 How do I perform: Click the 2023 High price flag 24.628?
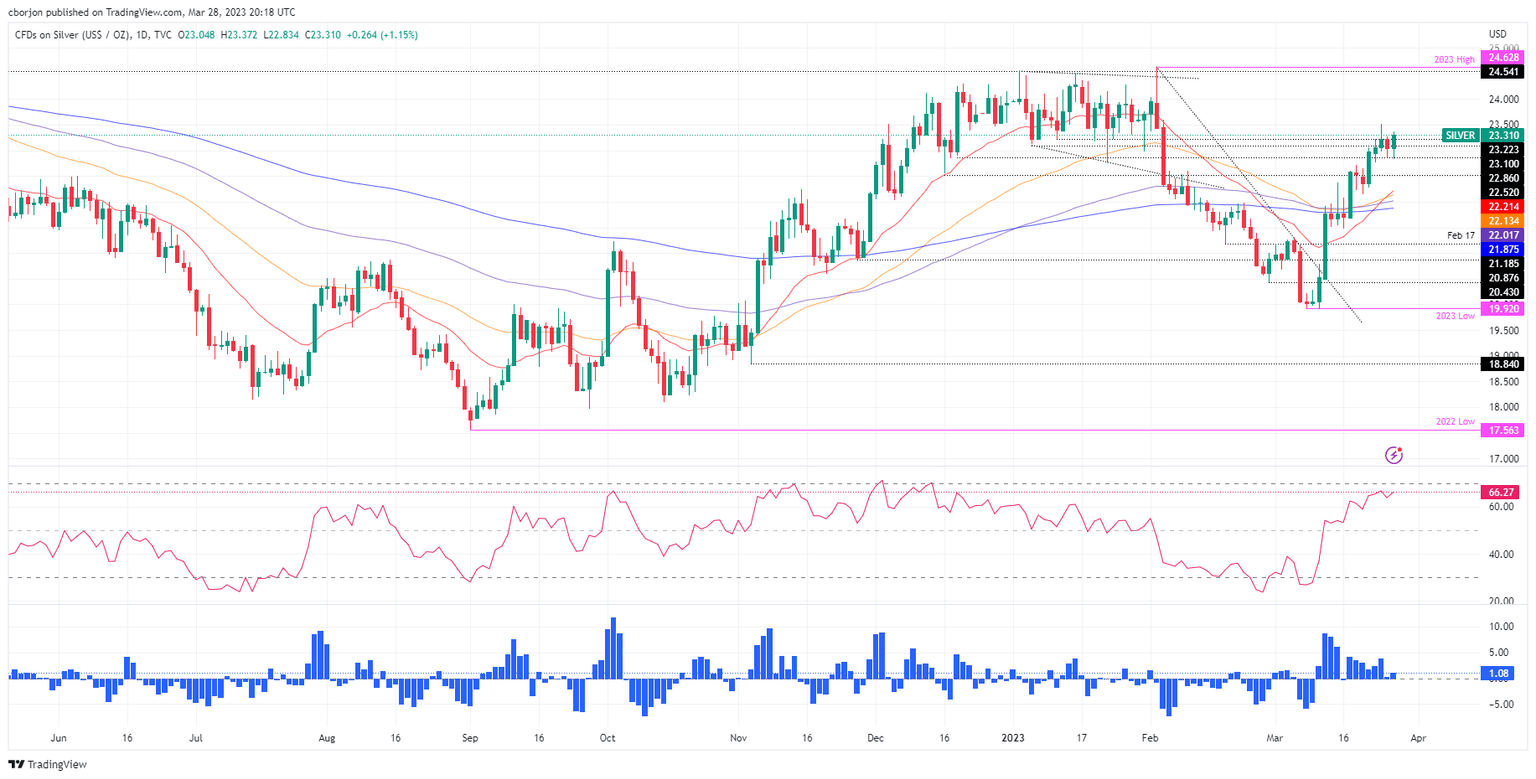coord(1501,58)
